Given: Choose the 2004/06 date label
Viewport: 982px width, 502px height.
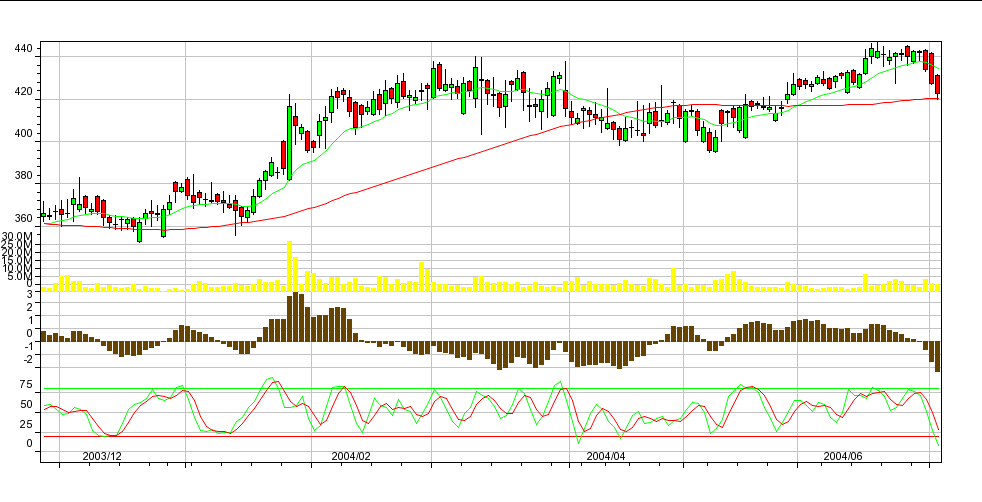Looking at the screenshot, I should (x=842, y=456).
